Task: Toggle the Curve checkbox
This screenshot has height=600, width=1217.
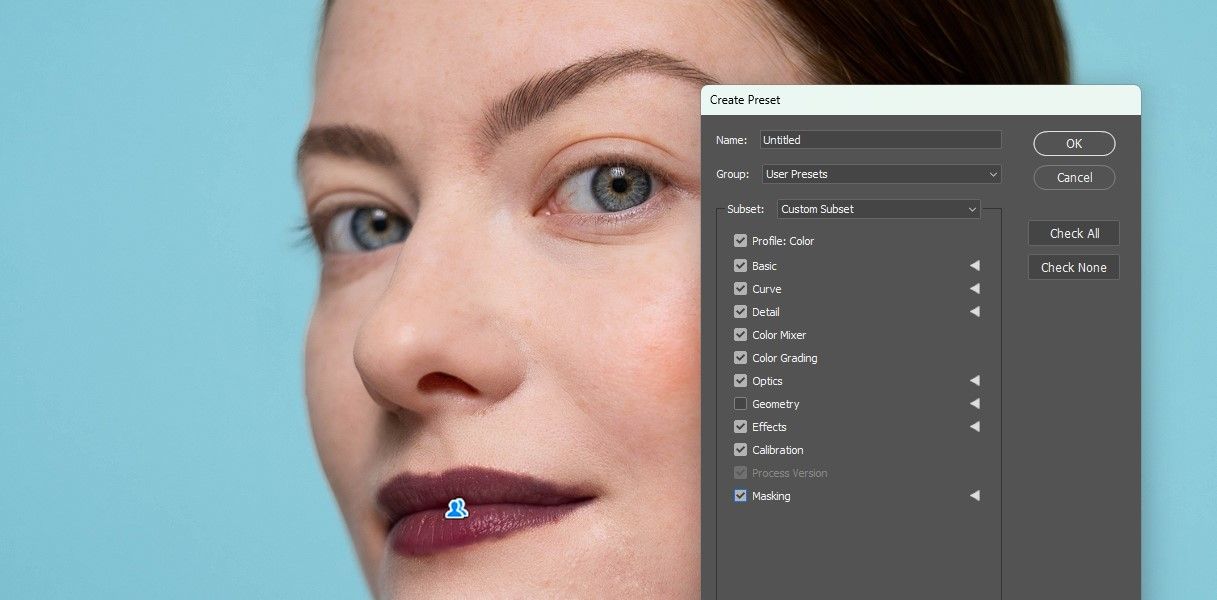Action: (x=740, y=289)
